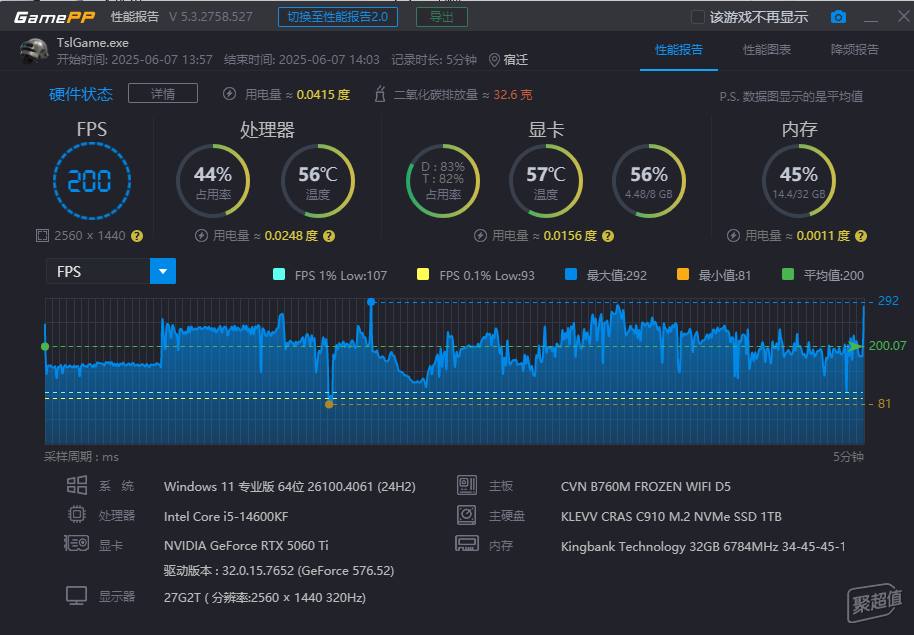Image resolution: width=914 pixels, height=635 pixels.
Task: Click the memory module icon beside 内存
Action: (467, 543)
